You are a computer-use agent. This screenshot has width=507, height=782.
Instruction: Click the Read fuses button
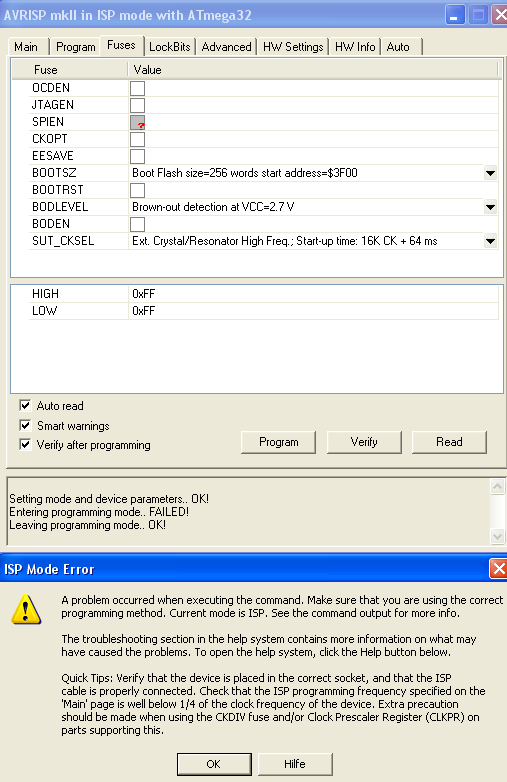[x=449, y=442]
